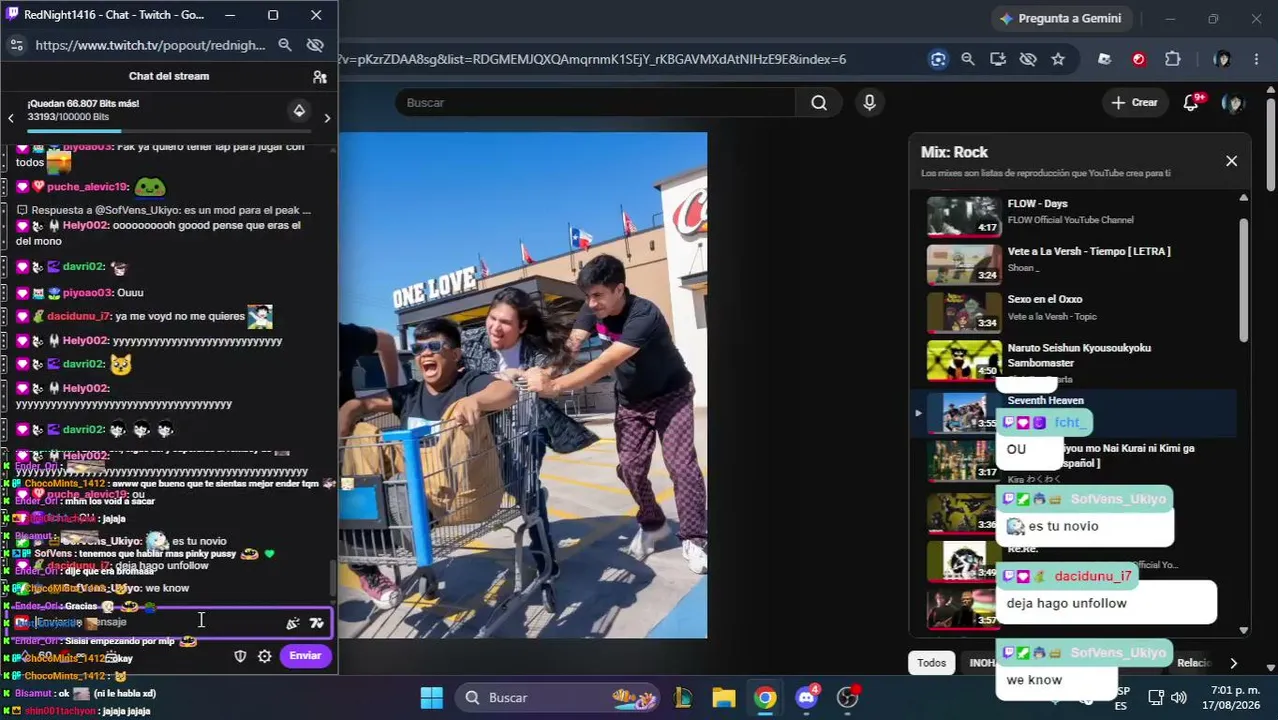Click Respuesta a @SofVens_Ukiyo reply line
This screenshot has width=1278, height=720.
pyautogui.click(x=163, y=210)
